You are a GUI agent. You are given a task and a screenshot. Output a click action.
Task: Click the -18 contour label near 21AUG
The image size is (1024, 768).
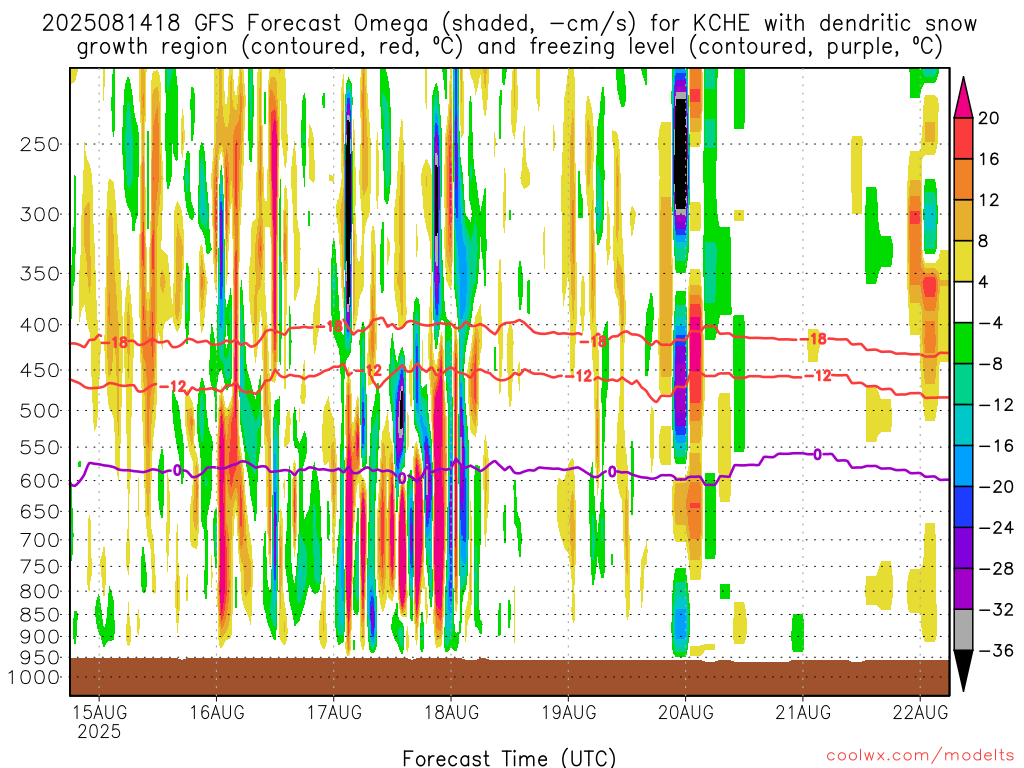tap(816, 338)
